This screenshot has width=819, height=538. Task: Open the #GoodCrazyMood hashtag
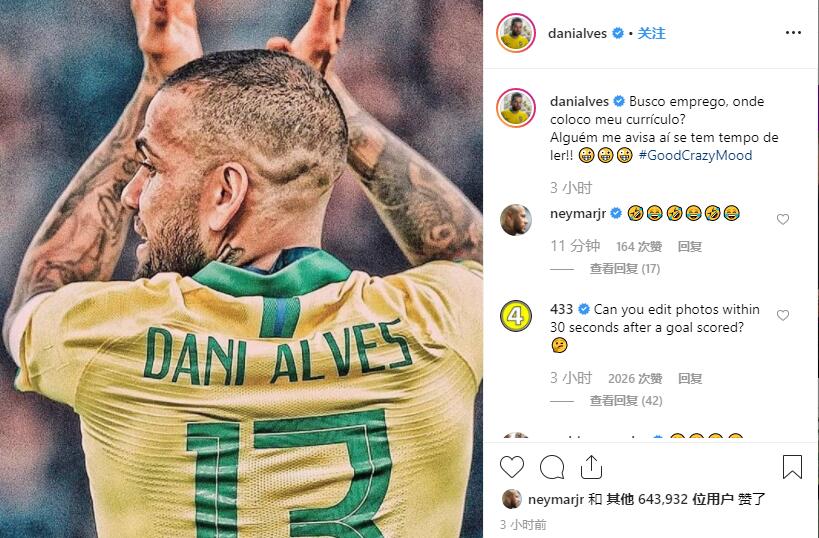pyautogui.click(x=695, y=155)
